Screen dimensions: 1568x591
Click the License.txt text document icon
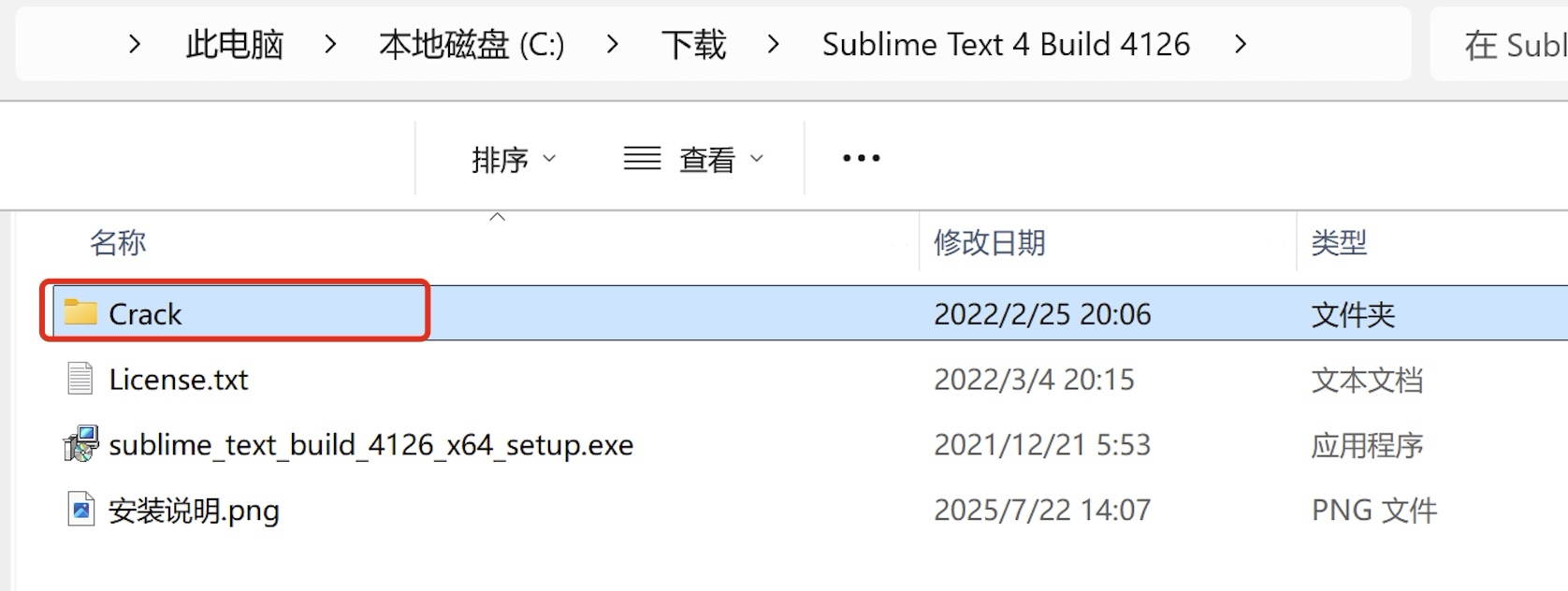80,379
